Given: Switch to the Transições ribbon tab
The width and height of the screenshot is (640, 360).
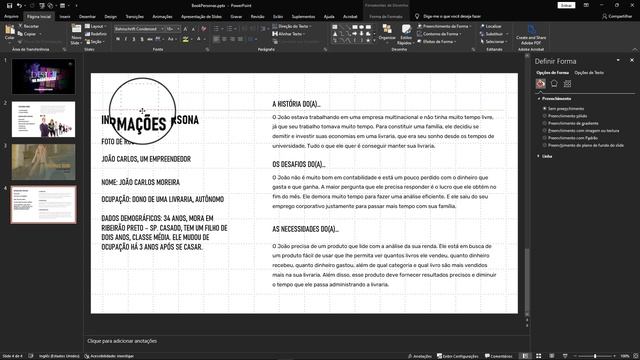Looking at the screenshot, I should (x=135, y=17).
